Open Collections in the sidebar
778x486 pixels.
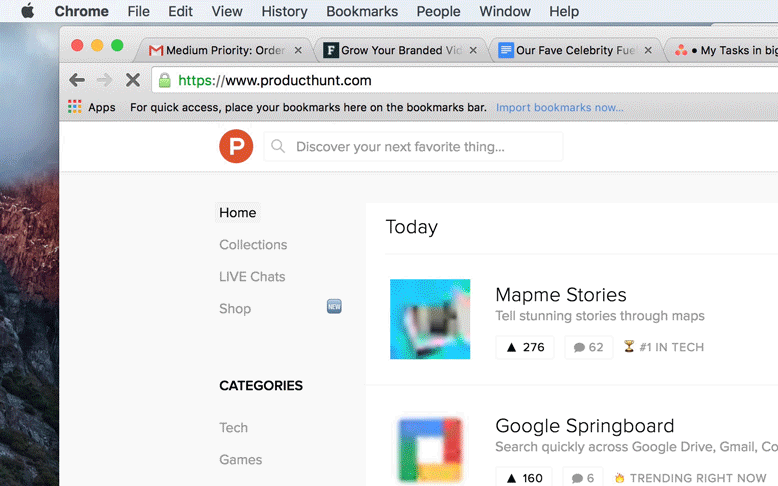coord(253,244)
